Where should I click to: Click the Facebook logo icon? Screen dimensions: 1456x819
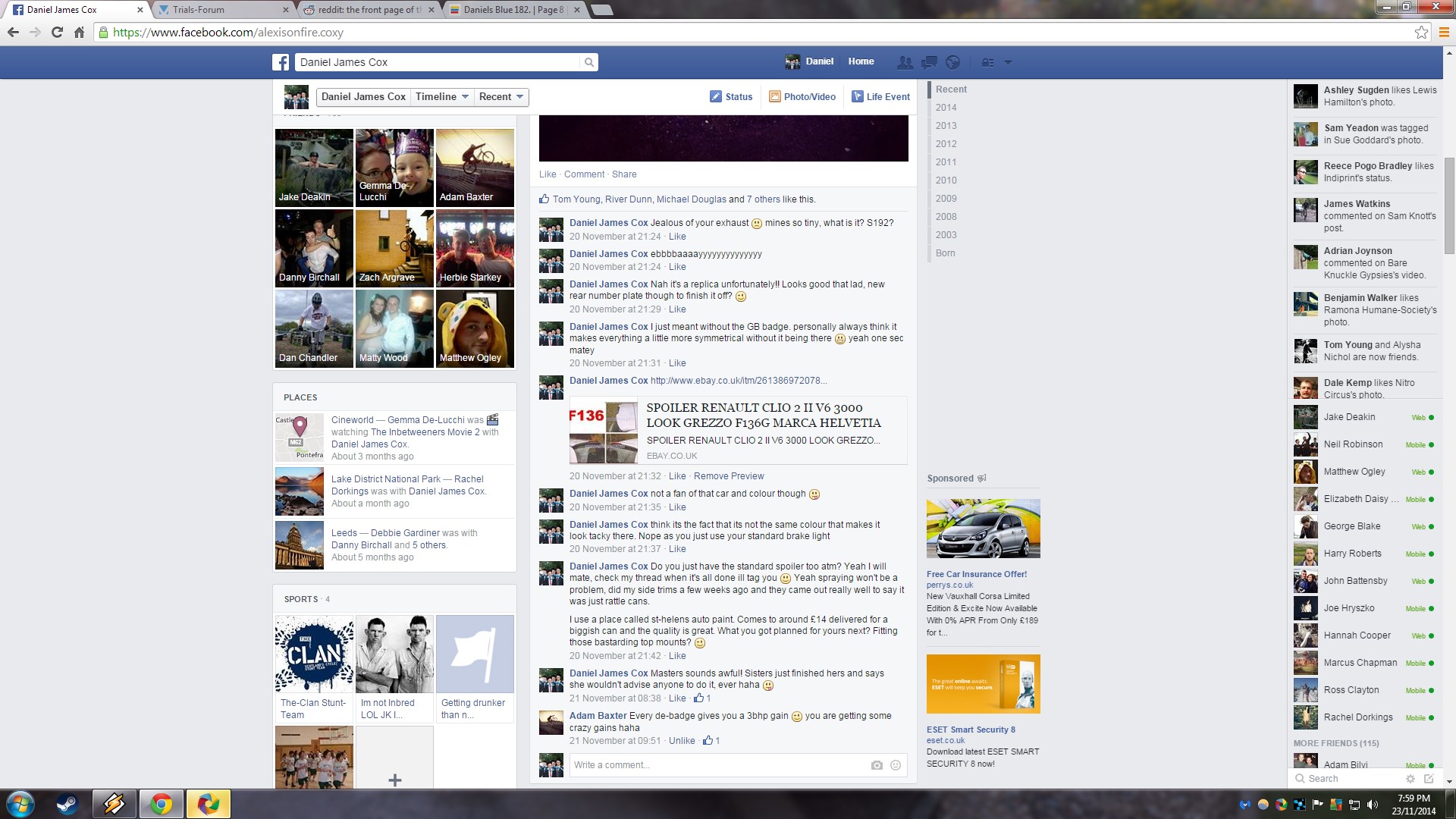(281, 62)
